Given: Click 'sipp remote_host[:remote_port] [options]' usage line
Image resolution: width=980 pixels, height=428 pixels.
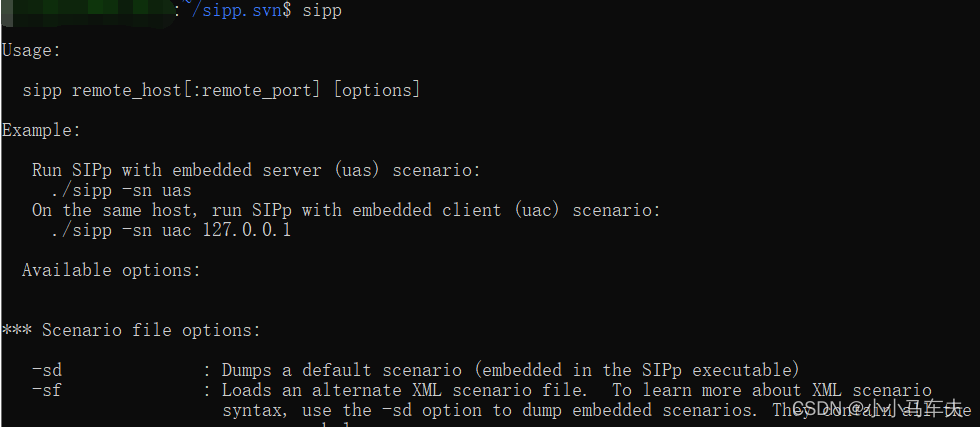Looking at the screenshot, I should (x=221, y=90).
